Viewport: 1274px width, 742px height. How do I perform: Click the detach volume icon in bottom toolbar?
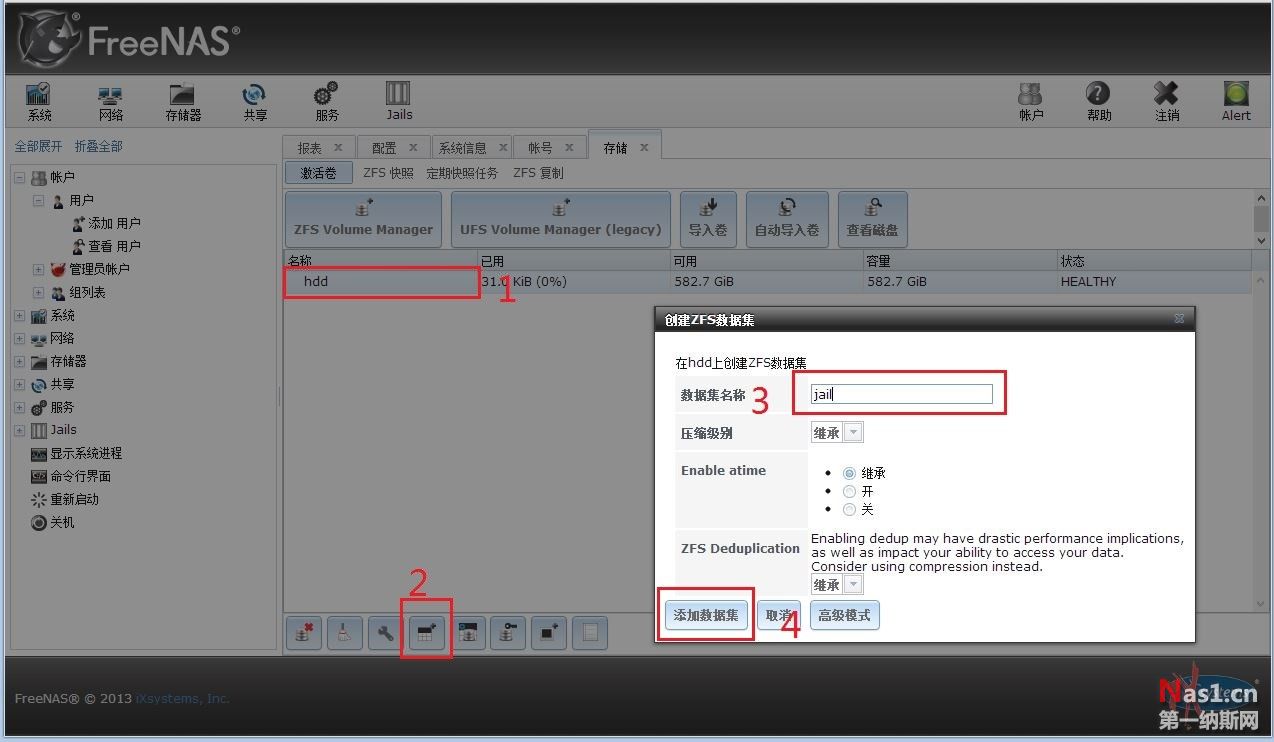[303, 632]
